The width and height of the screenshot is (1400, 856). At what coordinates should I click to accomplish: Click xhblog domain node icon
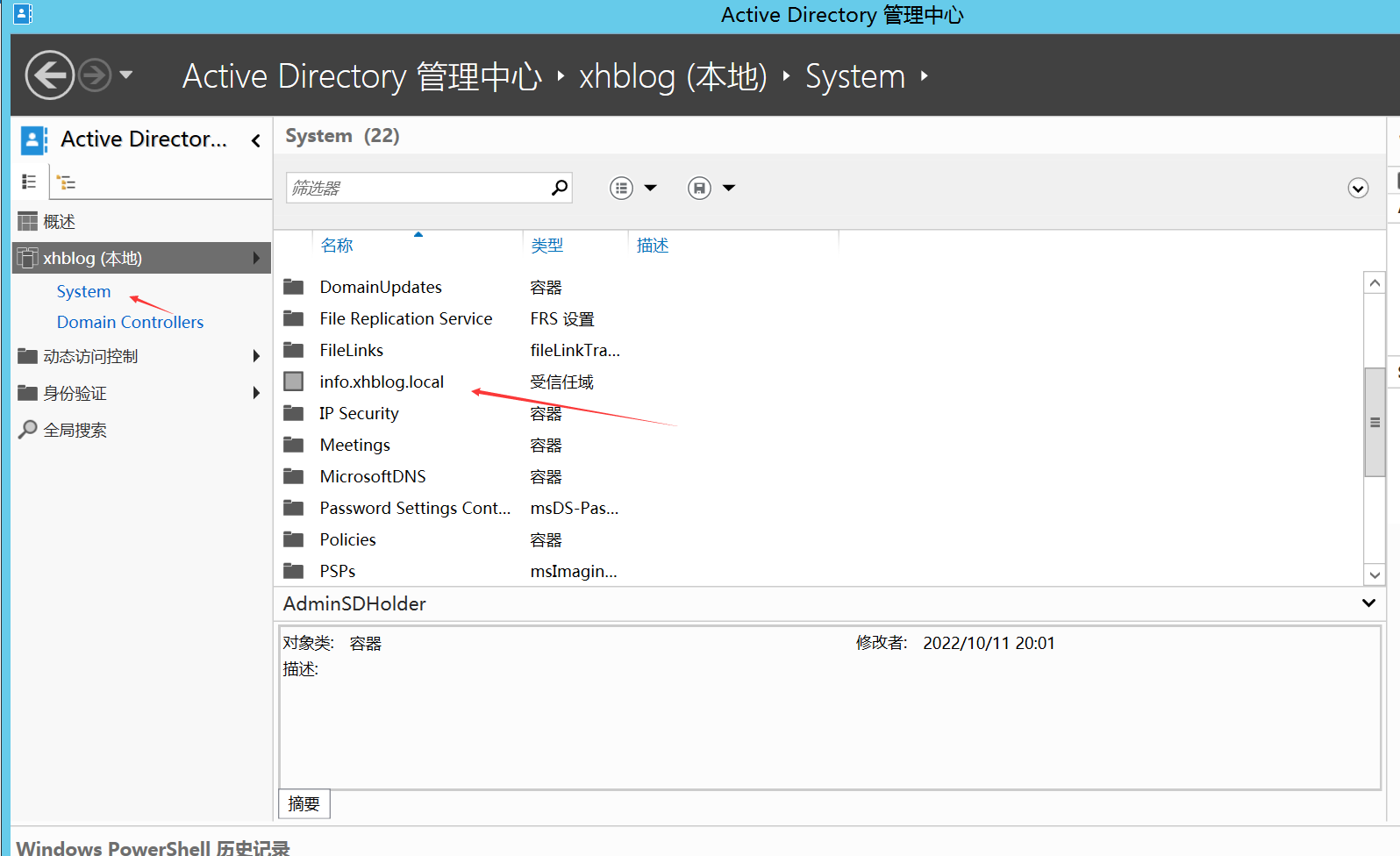click(28, 258)
